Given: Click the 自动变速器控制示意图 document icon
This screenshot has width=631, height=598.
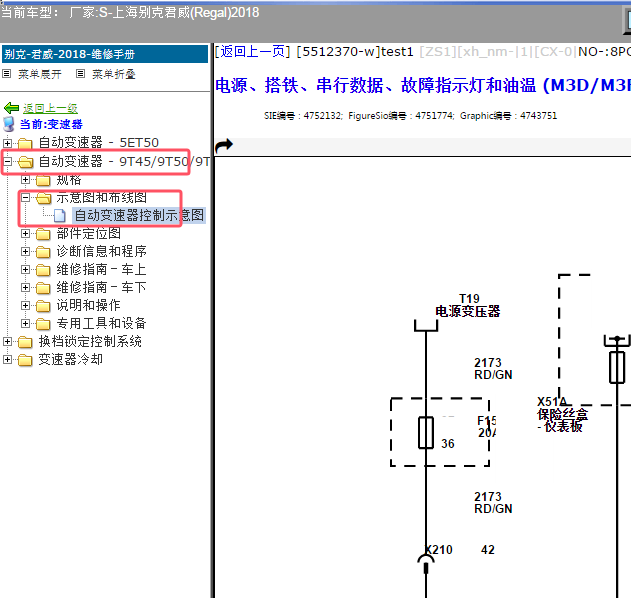Looking at the screenshot, I should (60, 216).
